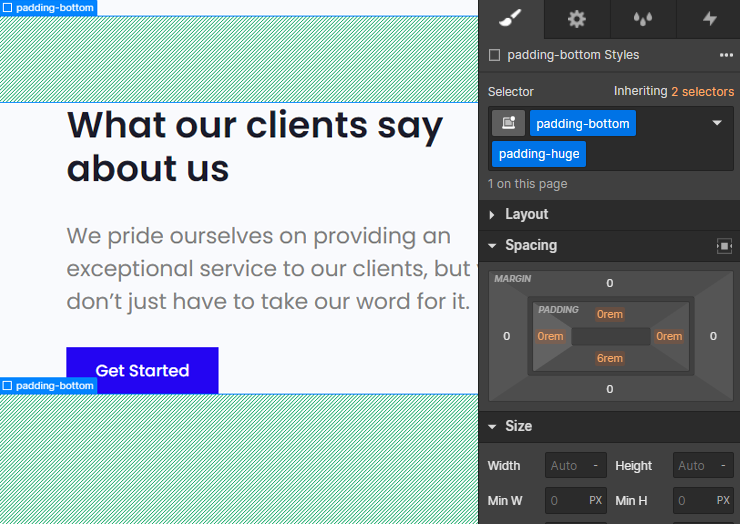This screenshot has width=740, height=524.
Task: Edit the left padding 0rem value
Action: click(550, 337)
